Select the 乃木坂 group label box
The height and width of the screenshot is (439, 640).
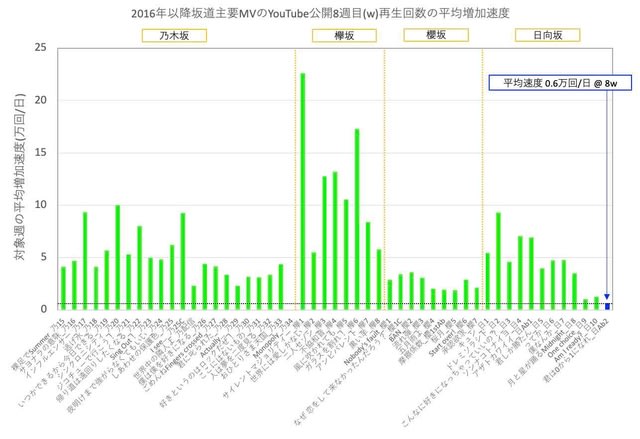[174, 35]
